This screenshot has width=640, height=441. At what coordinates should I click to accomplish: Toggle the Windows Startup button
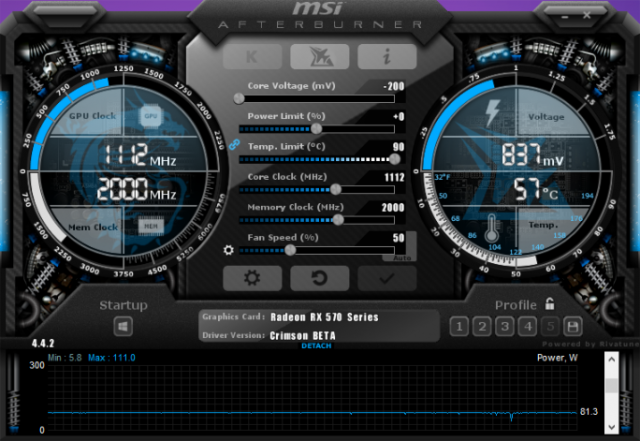123,326
